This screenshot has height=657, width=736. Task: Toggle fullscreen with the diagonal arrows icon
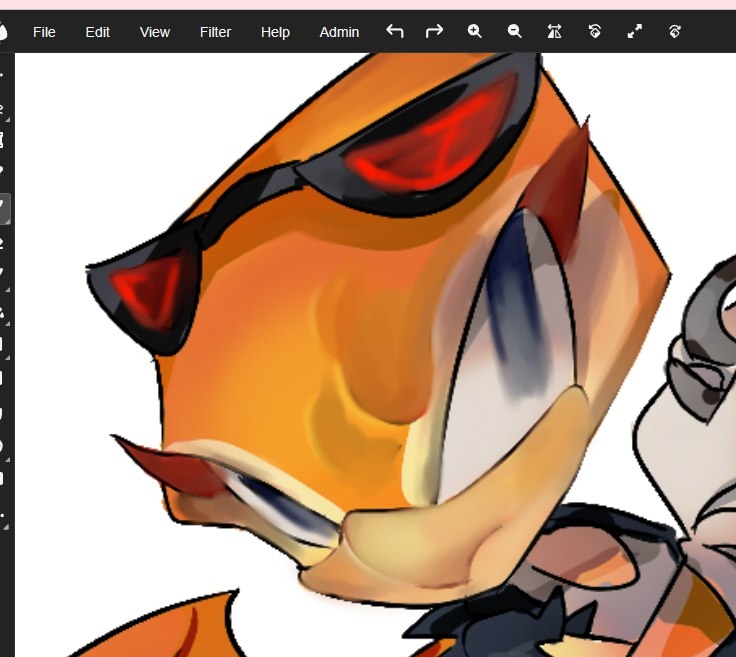(635, 32)
